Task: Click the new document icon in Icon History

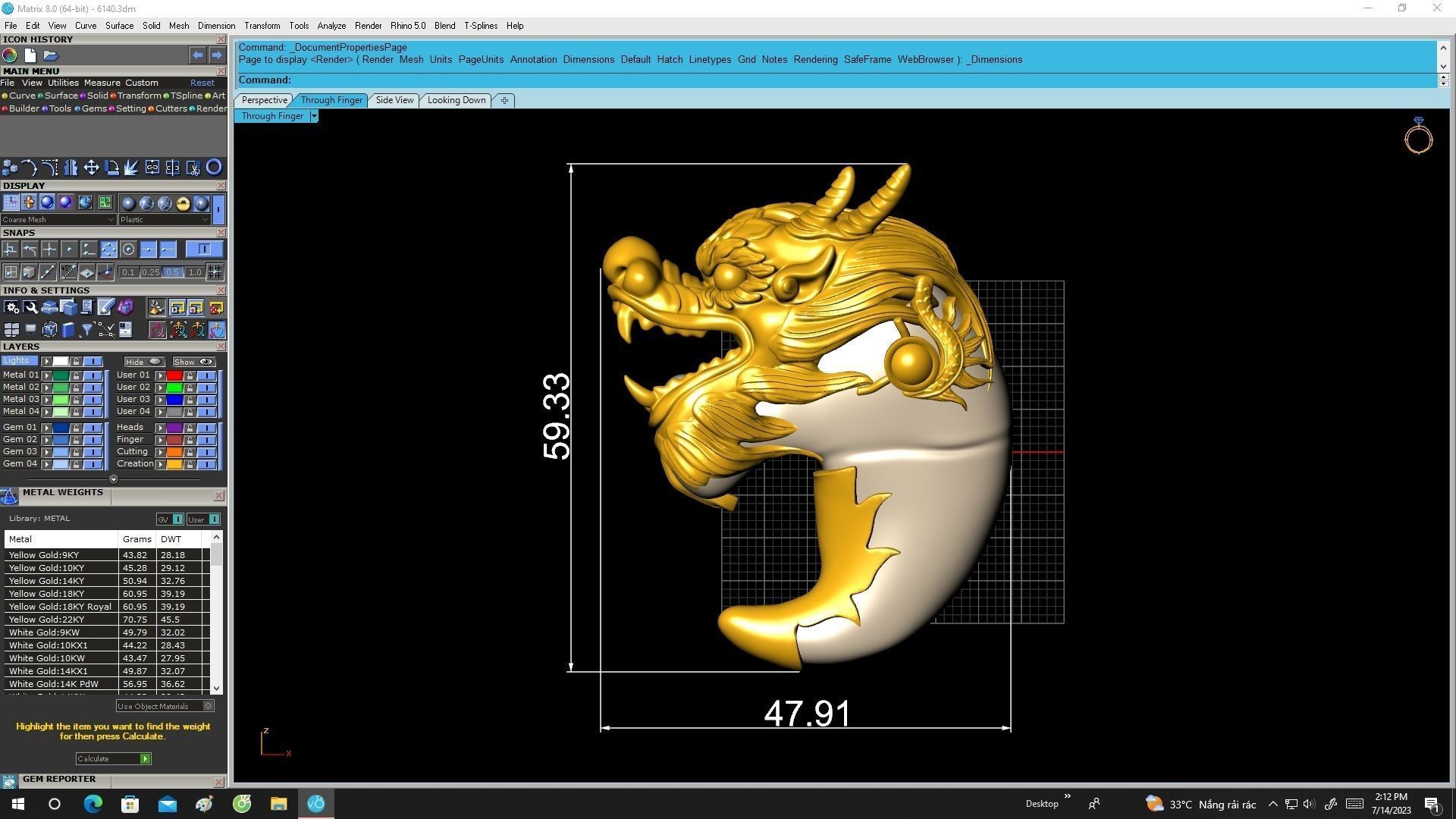Action: click(x=30, y=55)
